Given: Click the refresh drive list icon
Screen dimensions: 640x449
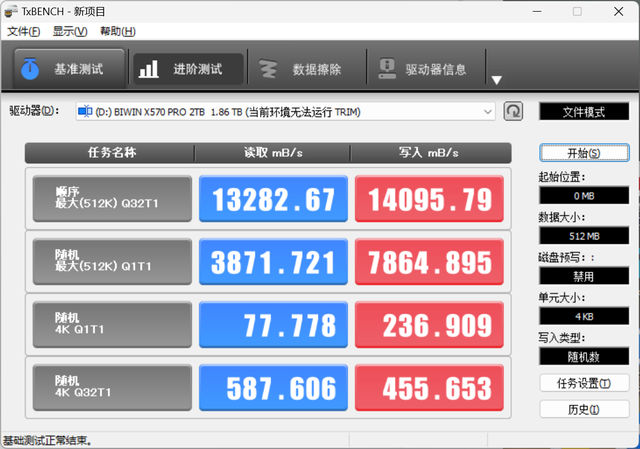Looking at the screenshot, I should [x=513, y=111].
